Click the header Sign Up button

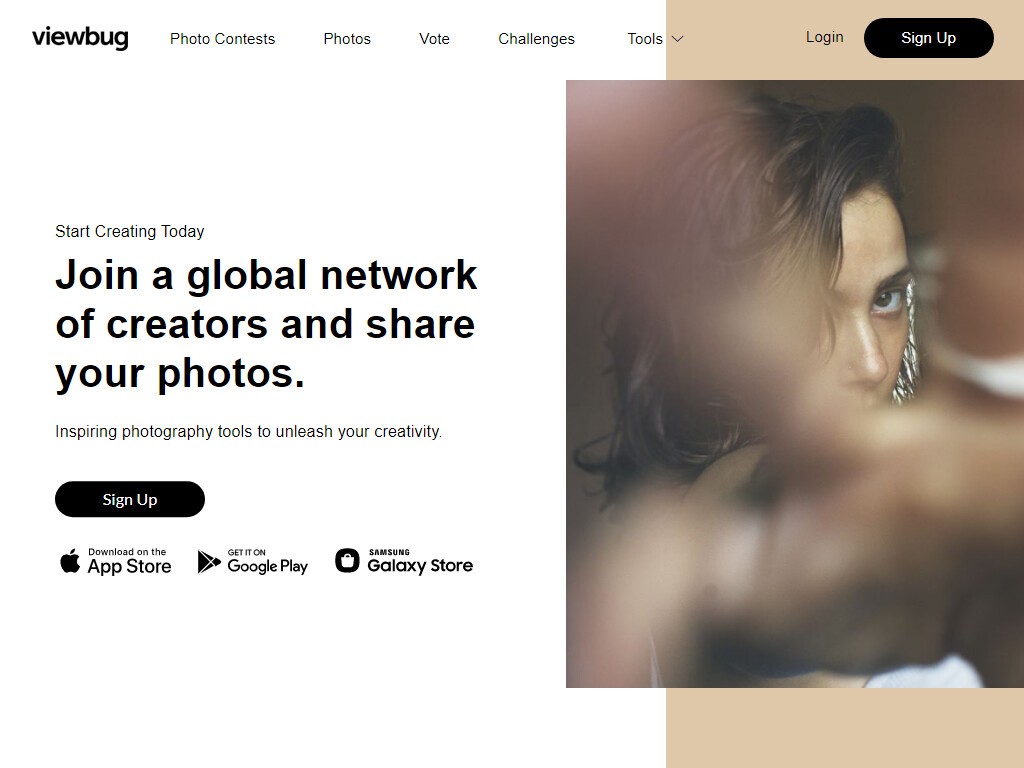click(929, 38)
